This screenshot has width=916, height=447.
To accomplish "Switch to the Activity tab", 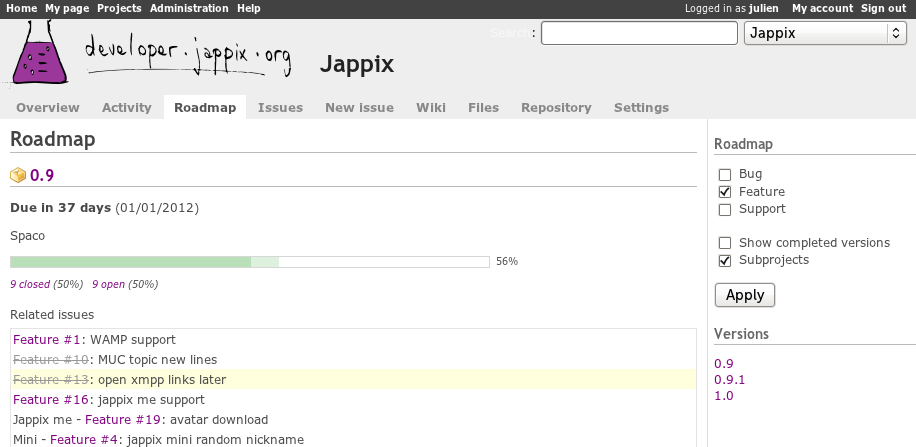I will click(127, 108).
